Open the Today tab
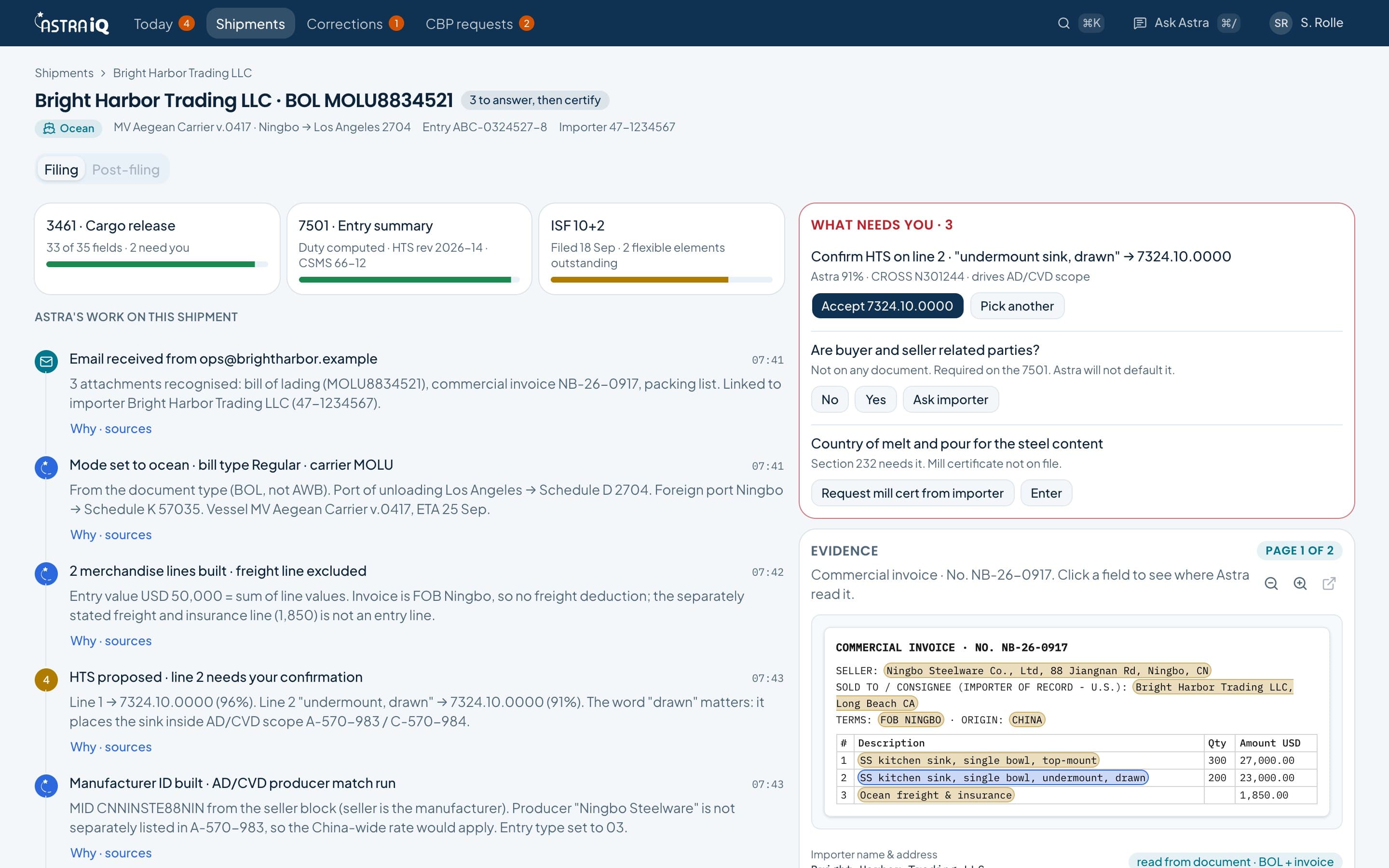This screenshot has width=1389, height=868. pos(163,24)
